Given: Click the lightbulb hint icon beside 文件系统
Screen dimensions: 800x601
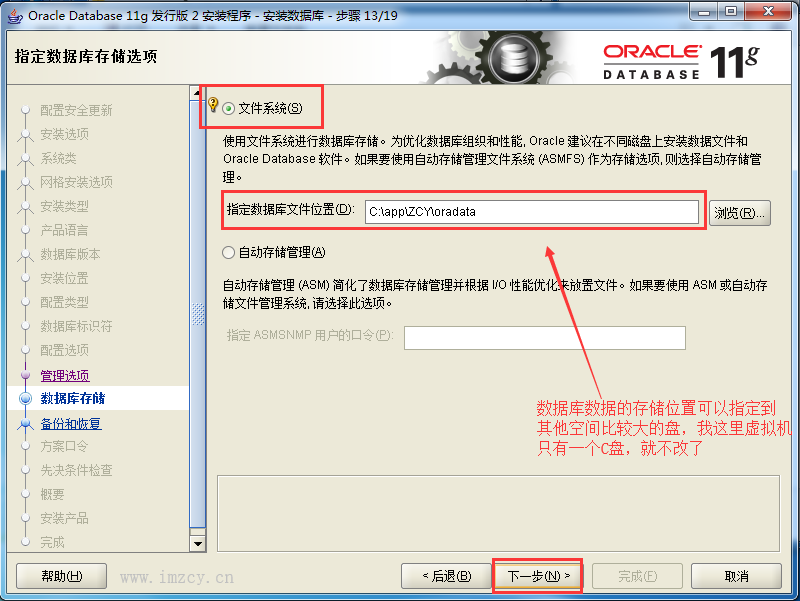Looking at the screenshot, I should pos(213,105).
